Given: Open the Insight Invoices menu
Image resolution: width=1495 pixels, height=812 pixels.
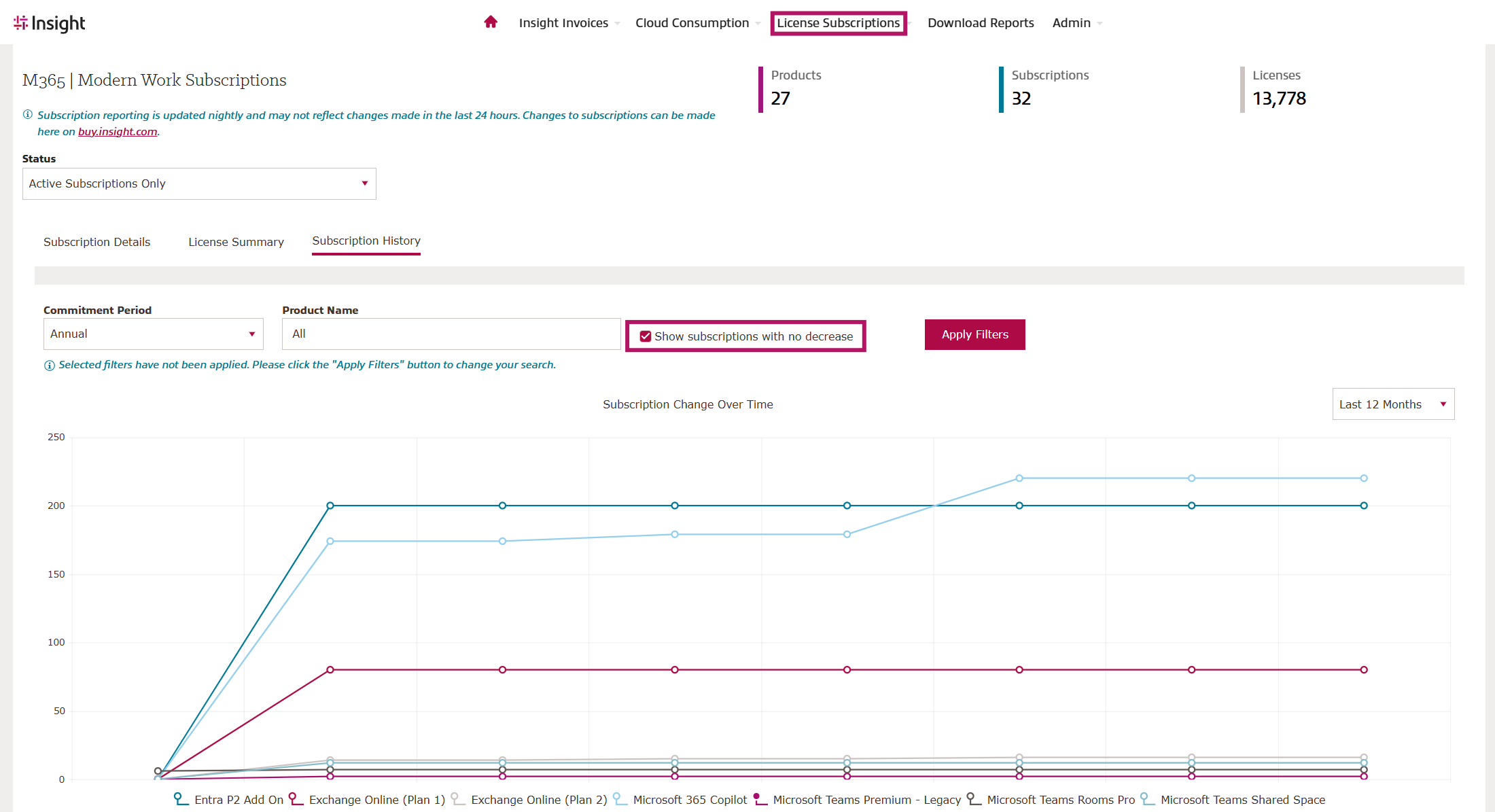Looking at the screenshot, I should [563, 23].
